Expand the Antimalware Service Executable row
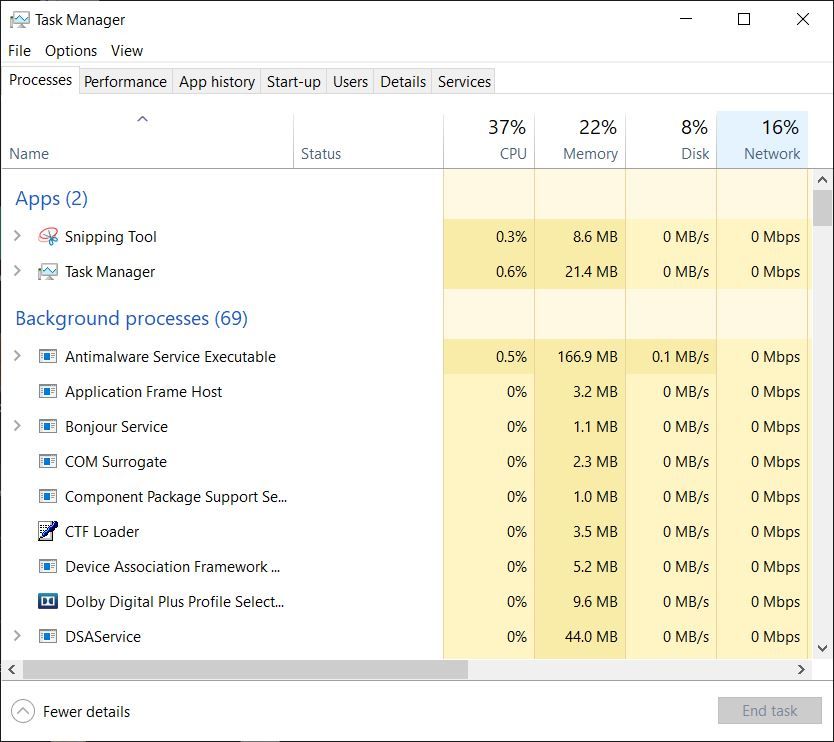 [17, 355]
